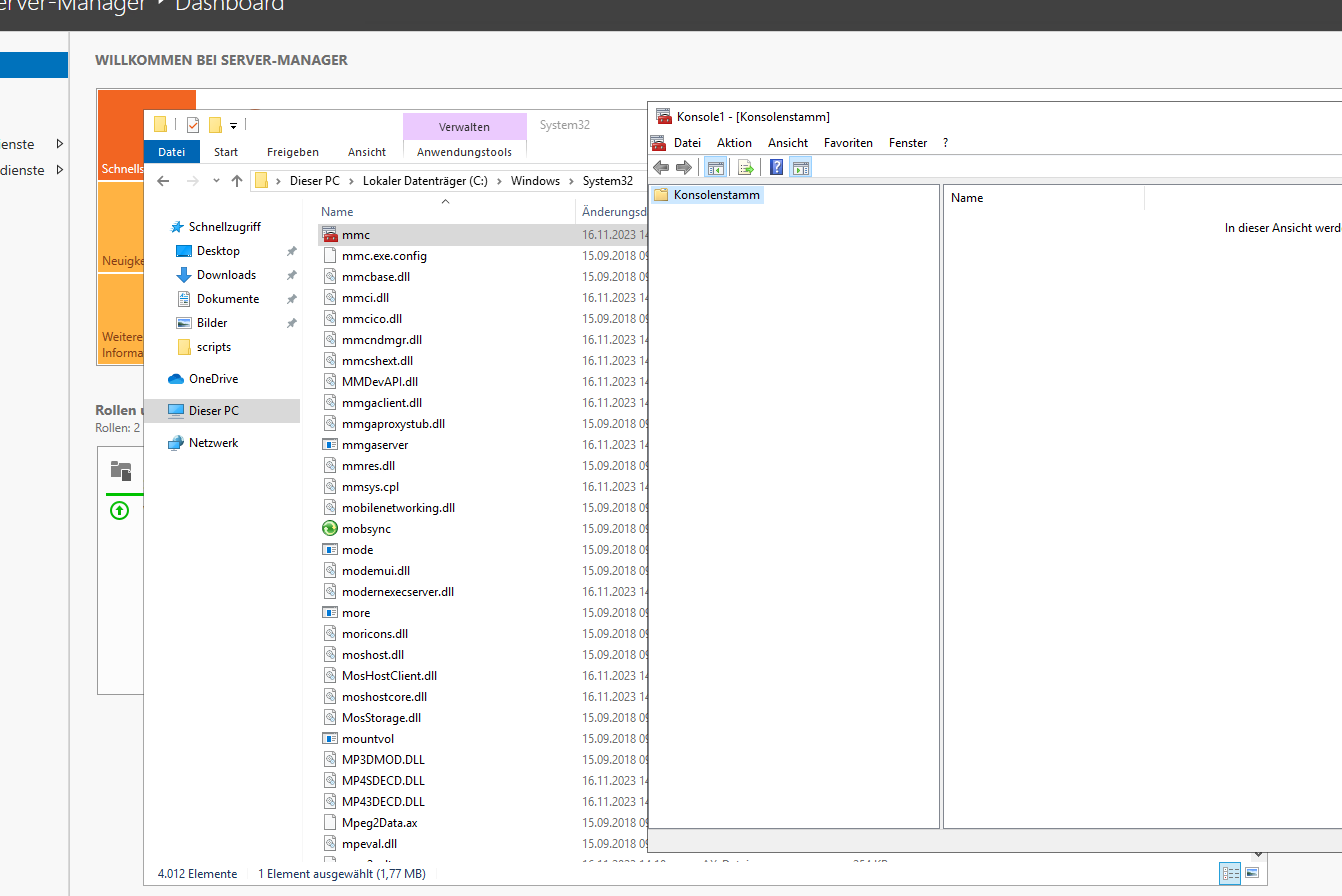Switch Explorer to details view icon

click(x=1231, y=873)
